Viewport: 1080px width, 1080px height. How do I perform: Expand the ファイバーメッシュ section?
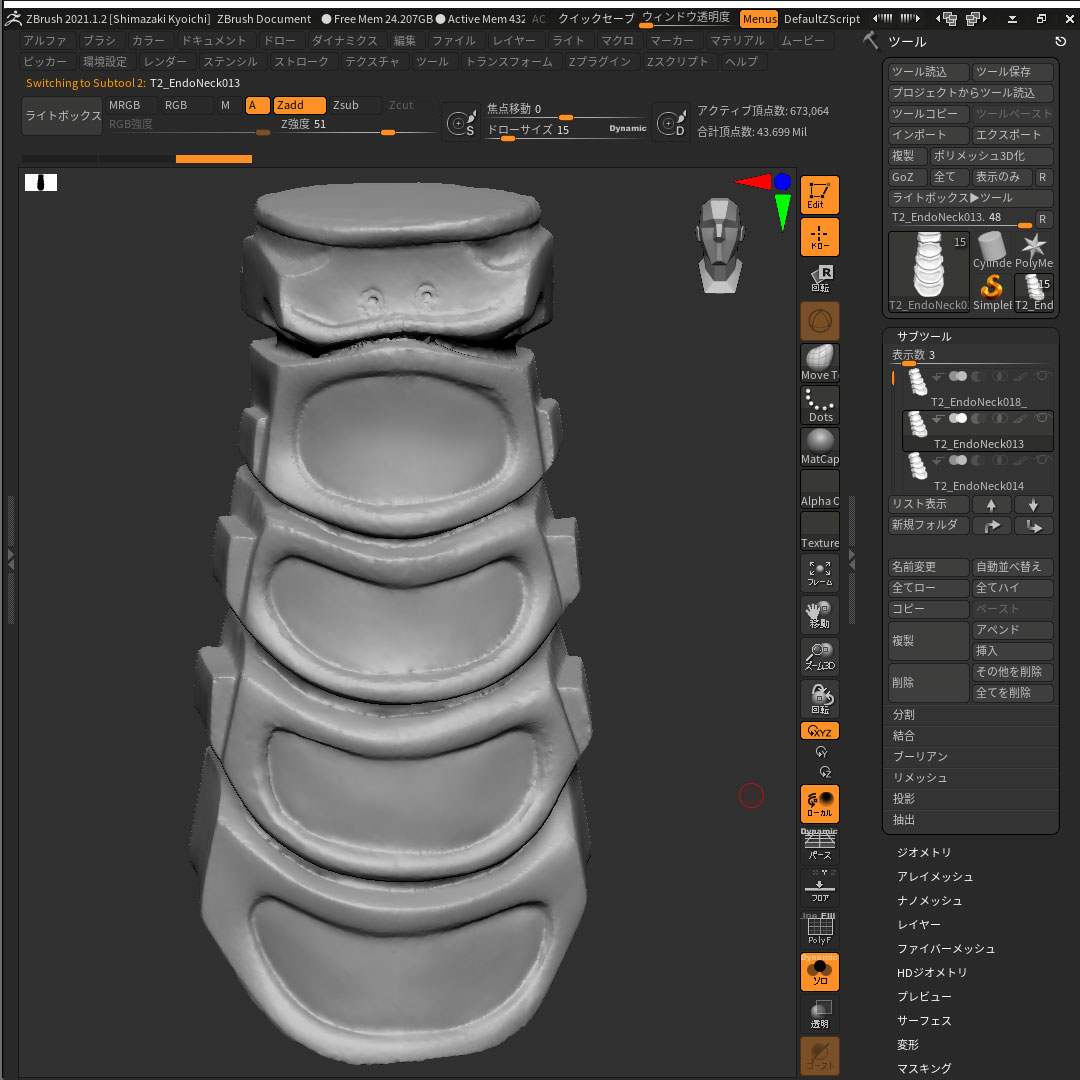tap(946, 949)
